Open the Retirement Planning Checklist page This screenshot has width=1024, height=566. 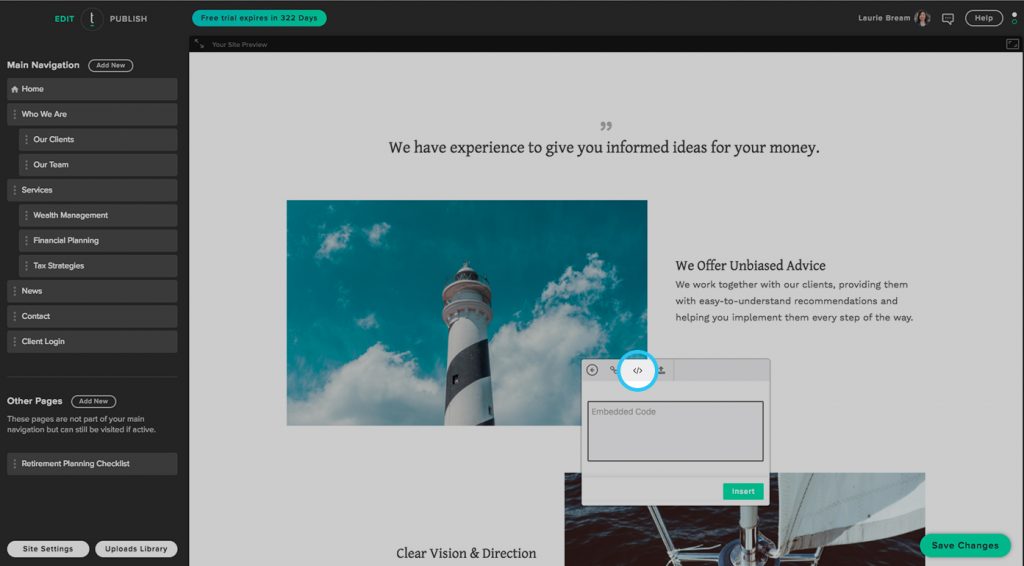click(x=92, y=464)
